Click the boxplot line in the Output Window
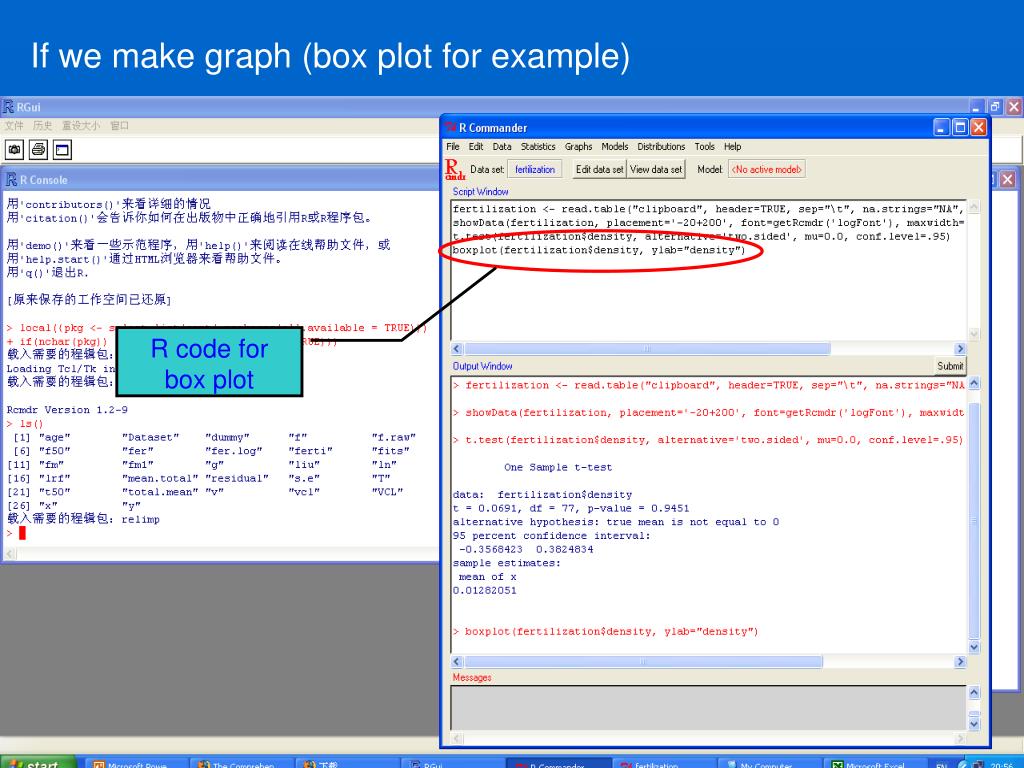 click(605, 632)
